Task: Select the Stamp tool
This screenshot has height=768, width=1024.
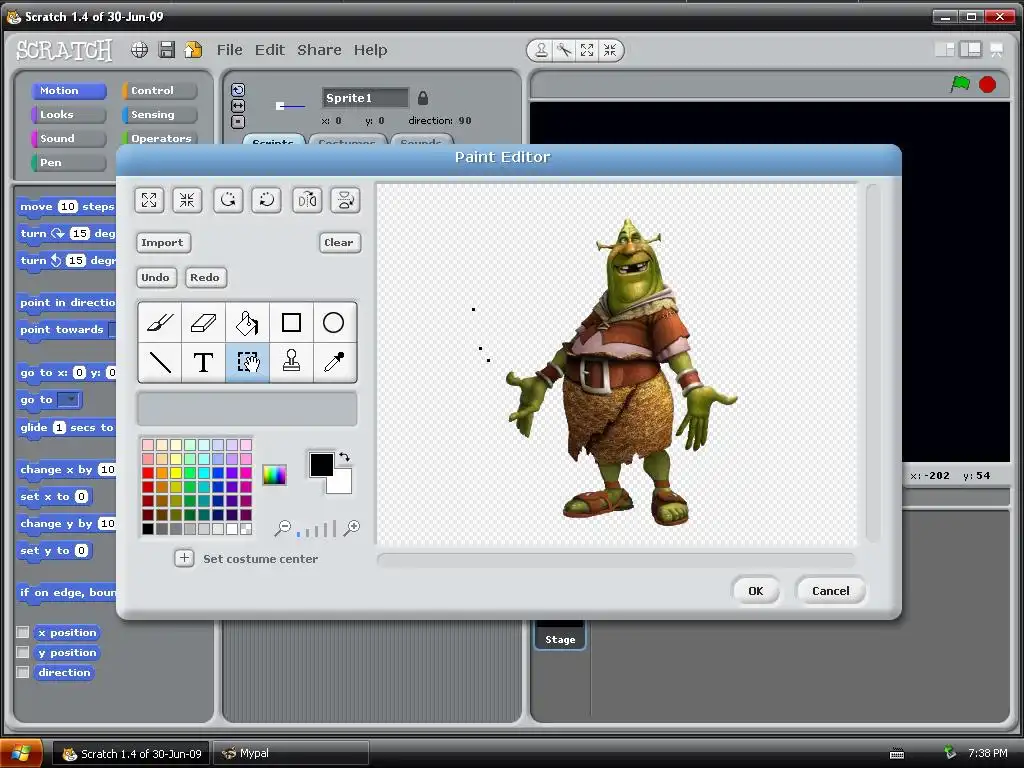Action: click(x=291, y=362)
